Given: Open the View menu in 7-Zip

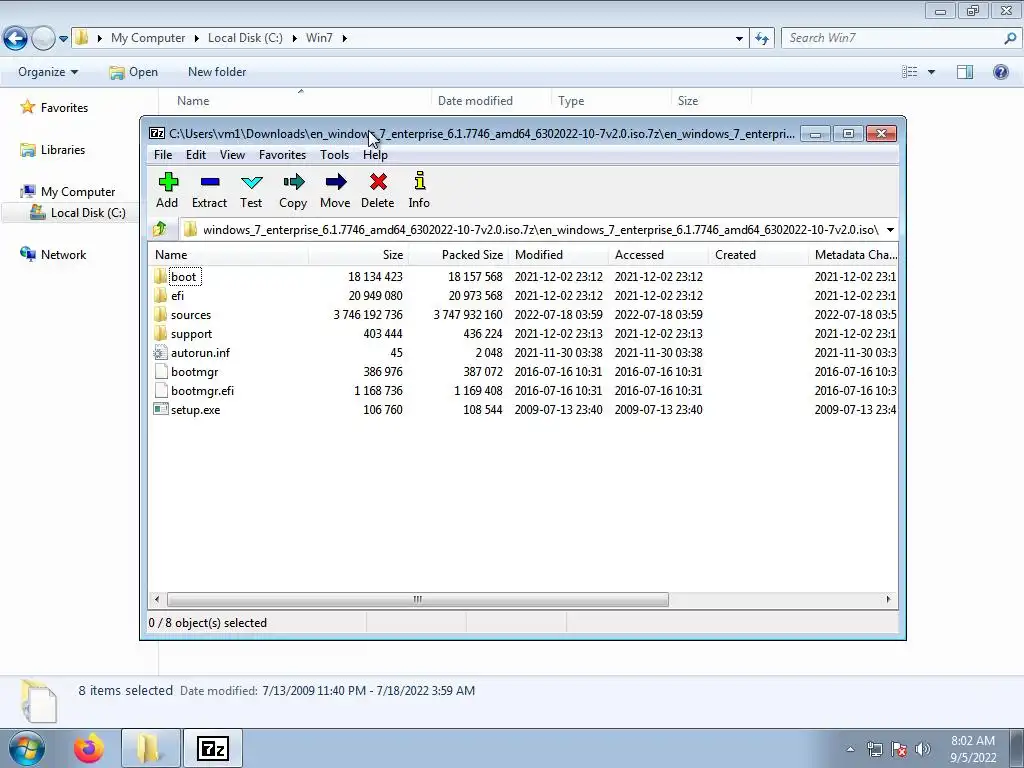Looking at the screenshot, I should [x=232, y=155].
